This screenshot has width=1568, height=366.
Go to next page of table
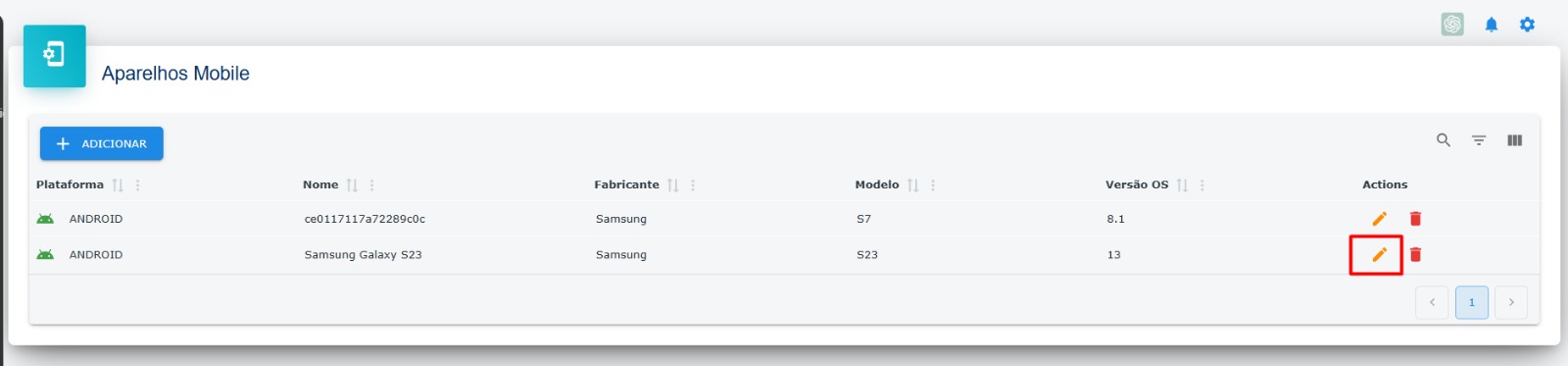point(1511,302)
